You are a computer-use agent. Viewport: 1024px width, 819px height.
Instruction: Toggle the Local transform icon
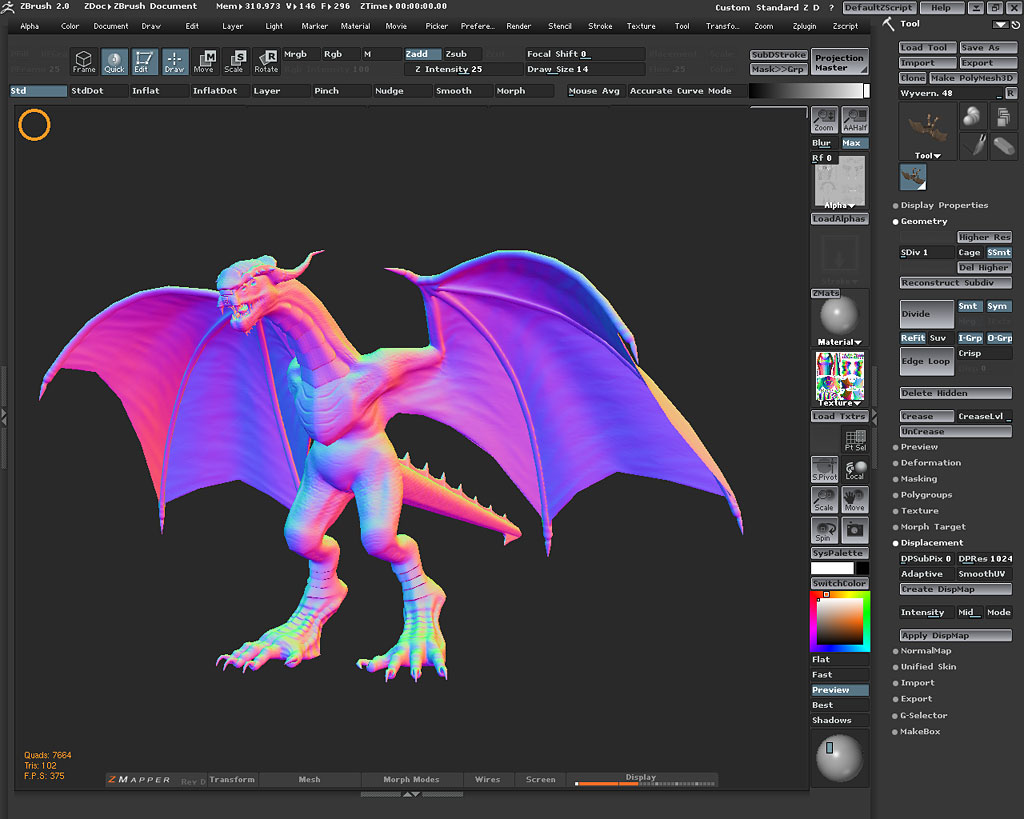pyautogui.click(x=855, y=470)
